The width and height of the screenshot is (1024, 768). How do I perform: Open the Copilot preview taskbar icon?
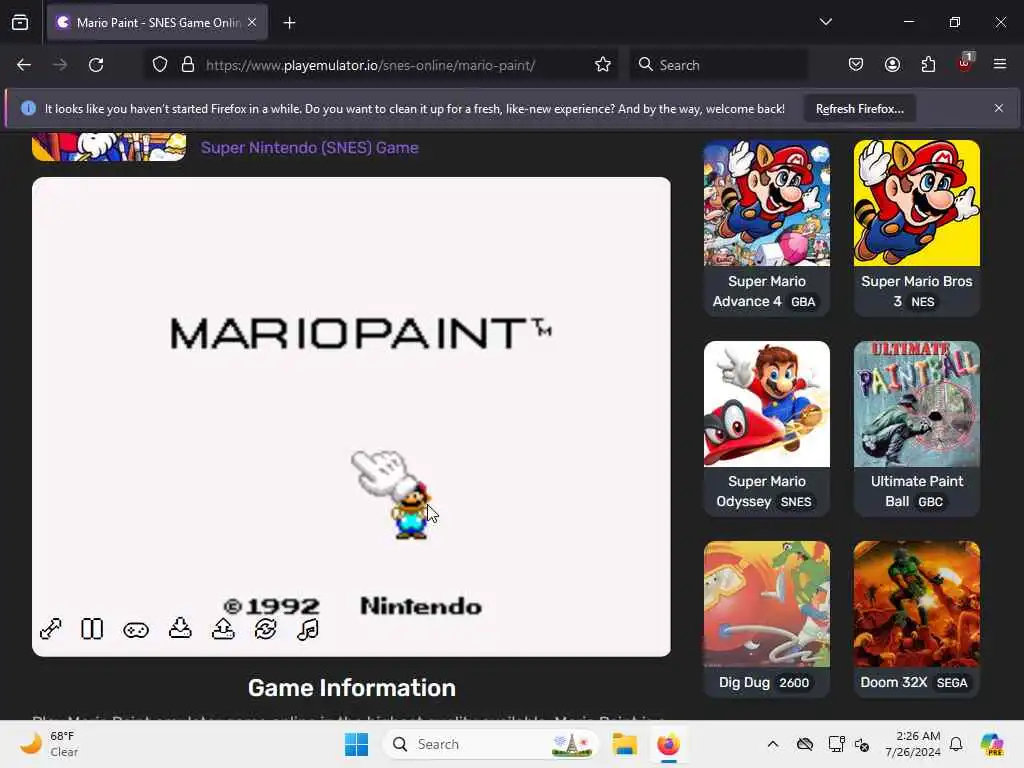[992, 744]
